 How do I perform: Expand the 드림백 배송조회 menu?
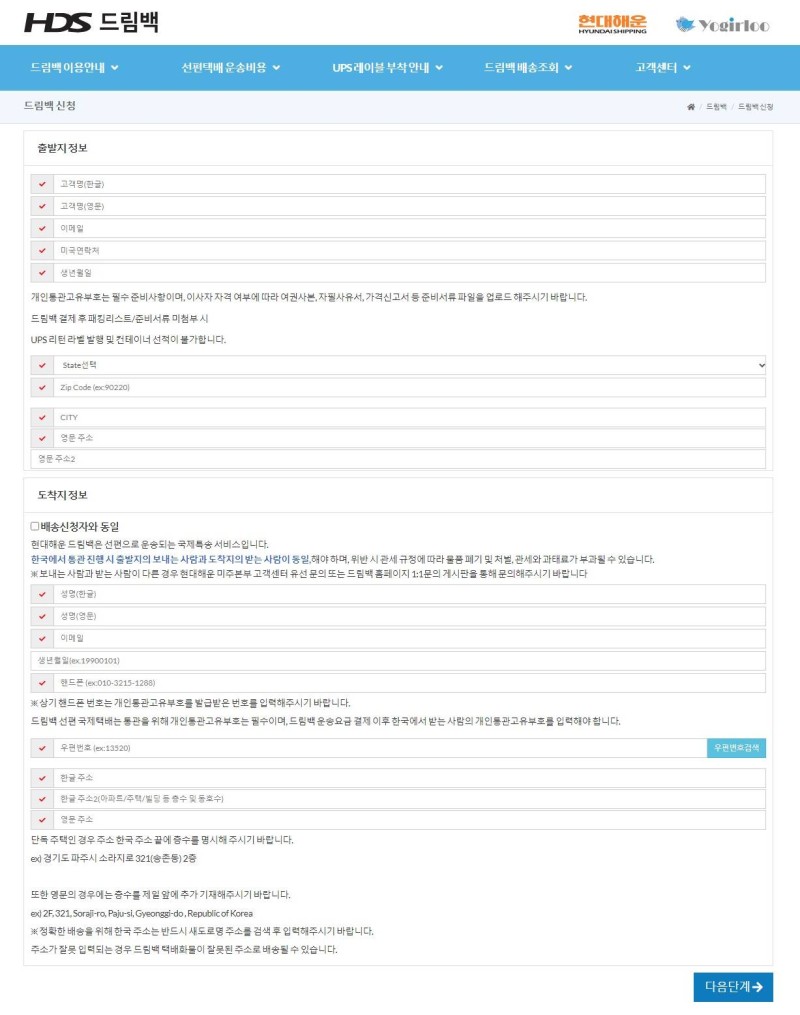click(x=528, y=67)
